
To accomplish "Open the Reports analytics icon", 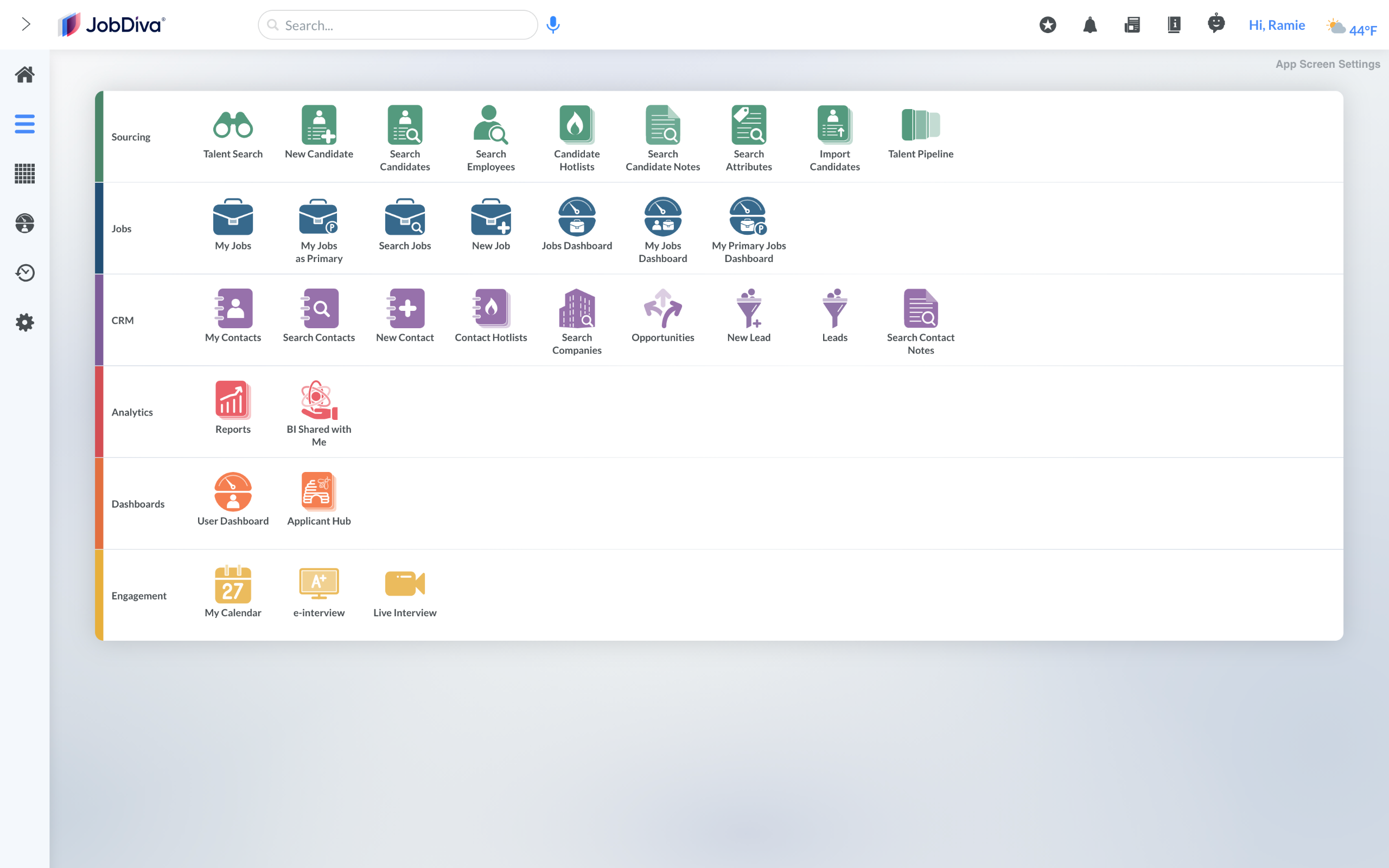I will (x=232, y=400).
